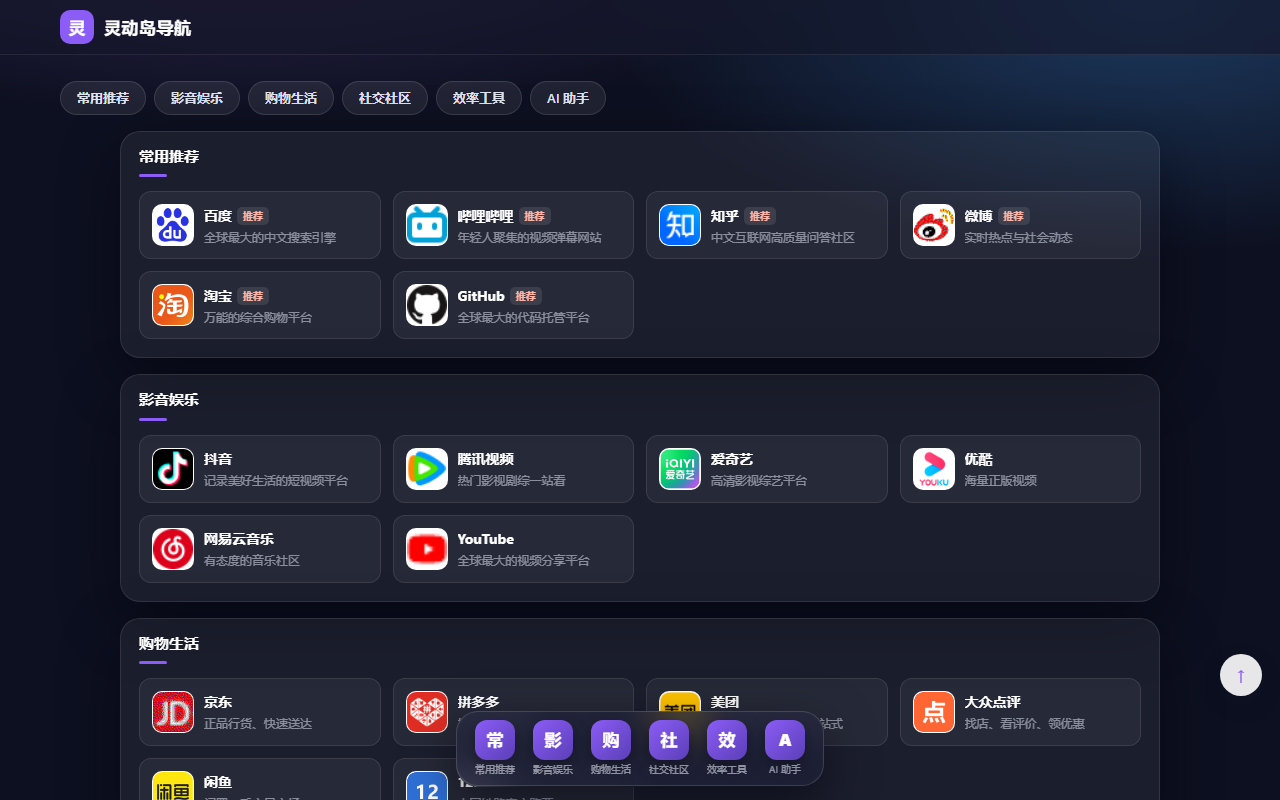Click the text "正品行货、快速送达"
This screenshot has width=1280, height=800.
258,724
